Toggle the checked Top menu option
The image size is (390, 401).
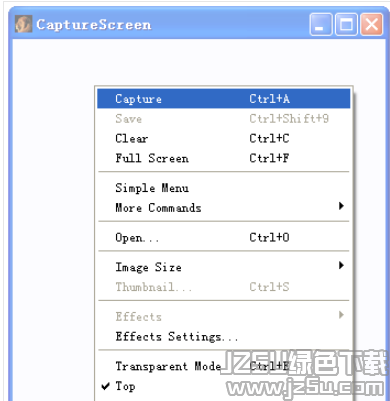[x=224, y=386]
